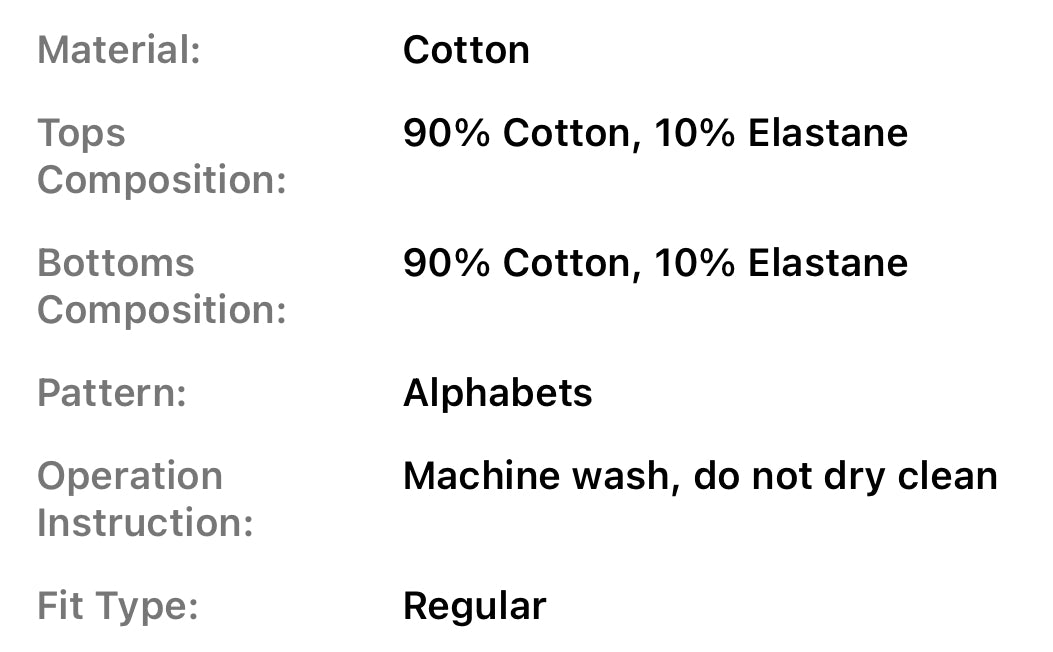
Task: Select the do not dry clean text
Action: (x=845, y=476)
